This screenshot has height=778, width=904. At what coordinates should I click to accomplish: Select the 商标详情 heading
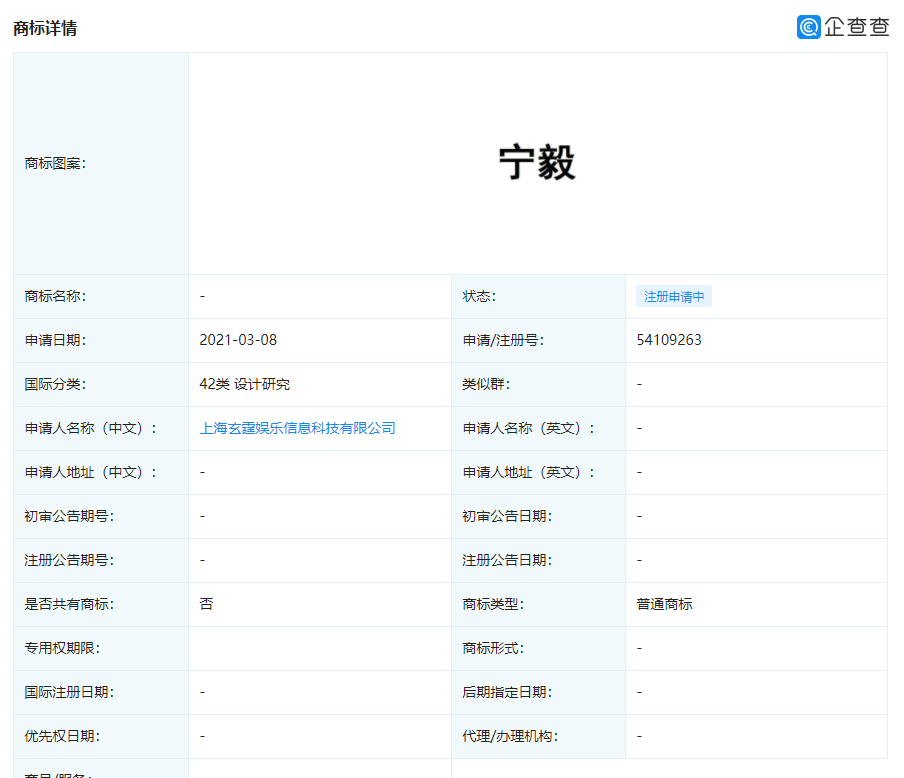pyautogui.click(x=45, y=28)
